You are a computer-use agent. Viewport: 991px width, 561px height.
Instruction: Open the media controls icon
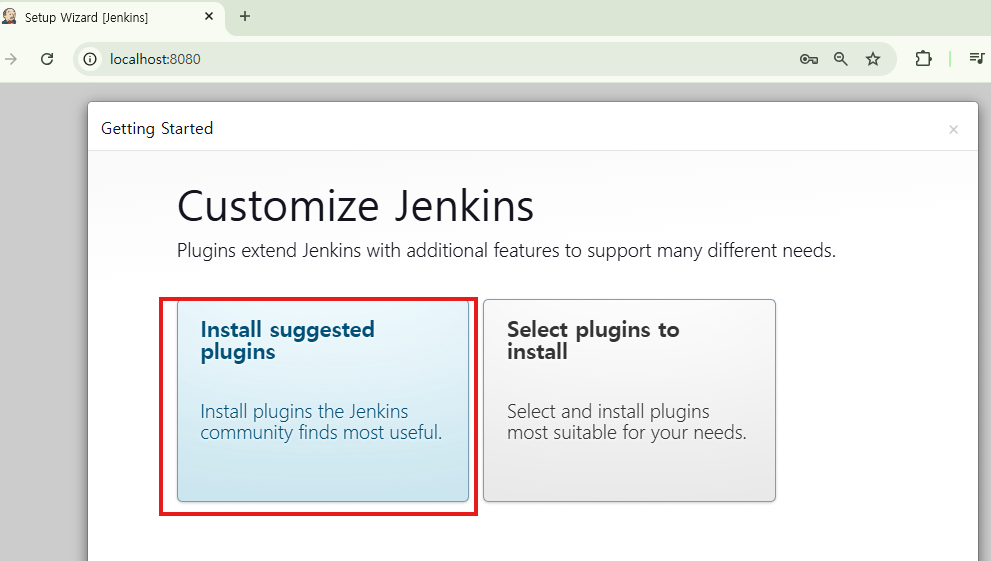(976, 59)
